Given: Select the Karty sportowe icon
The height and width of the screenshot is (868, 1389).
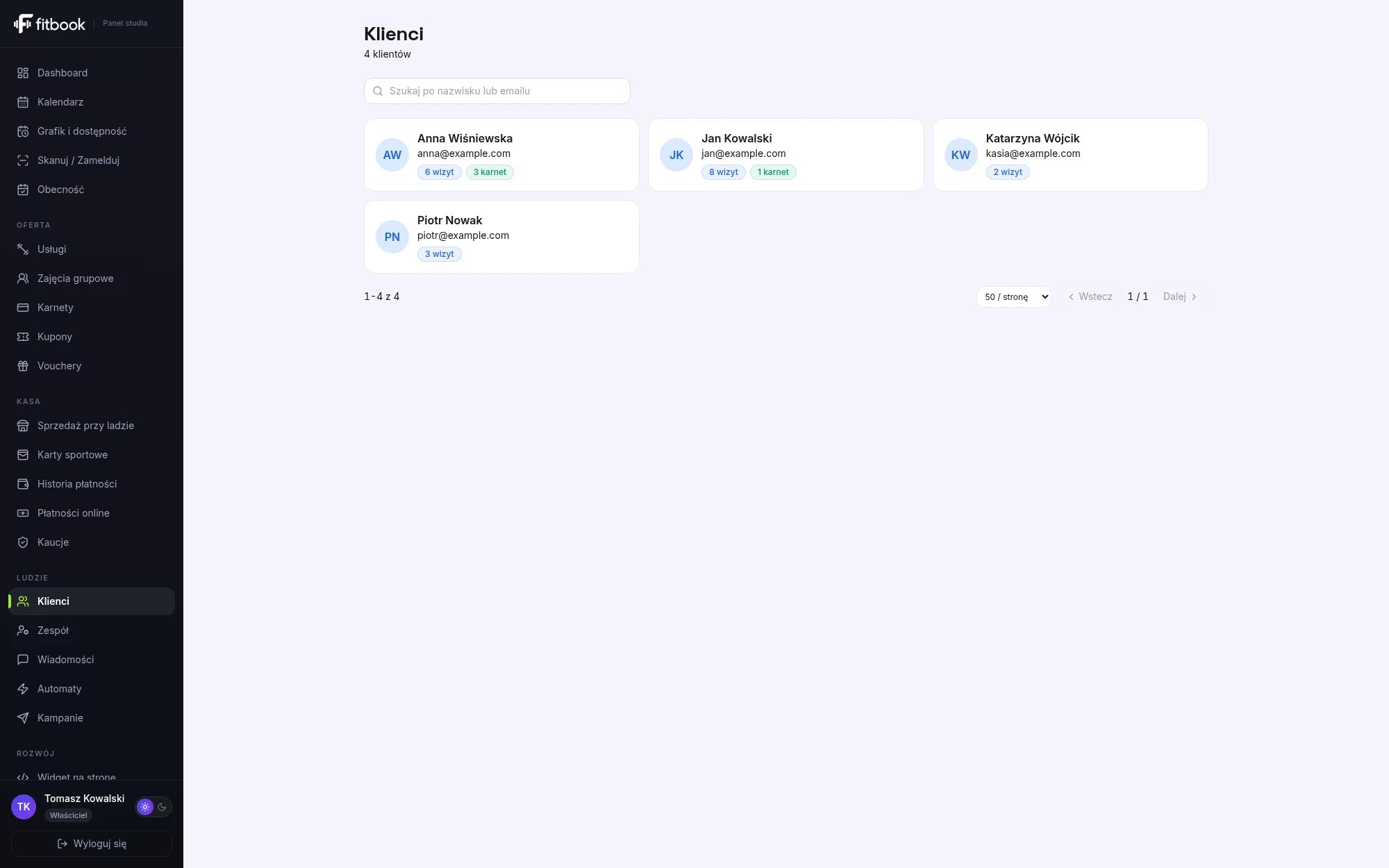Looking at the screenshot, I should (23, 455).
